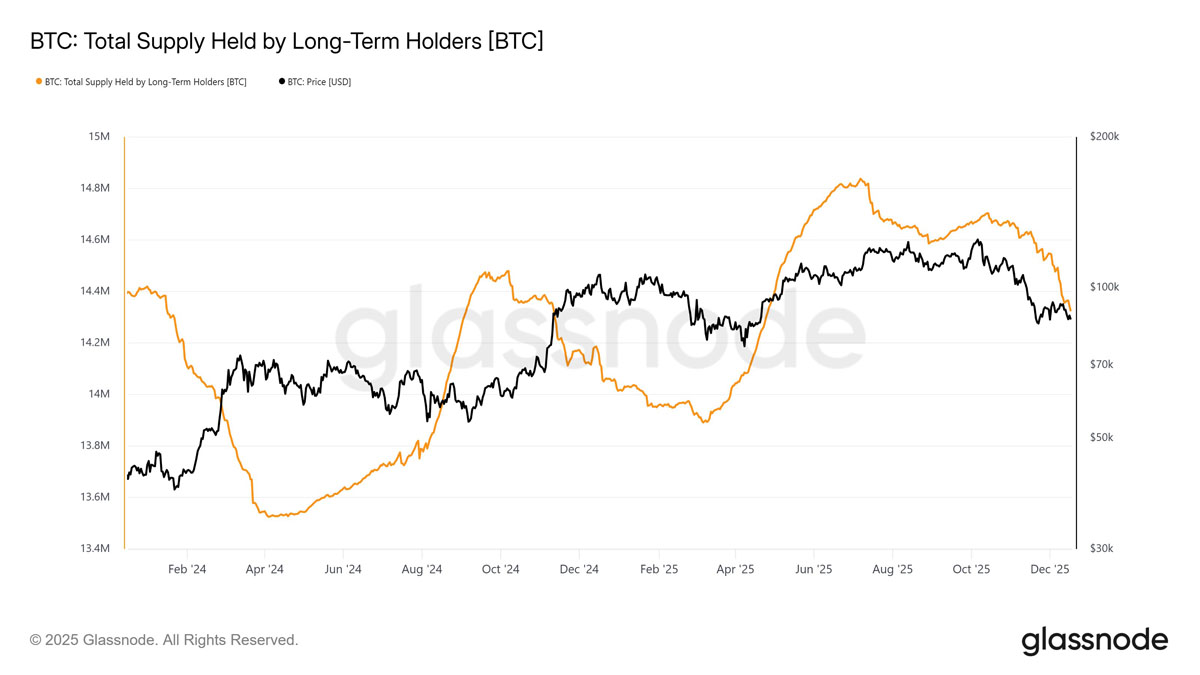Select the Jun '24 x-axis marker

coord(343,569)
